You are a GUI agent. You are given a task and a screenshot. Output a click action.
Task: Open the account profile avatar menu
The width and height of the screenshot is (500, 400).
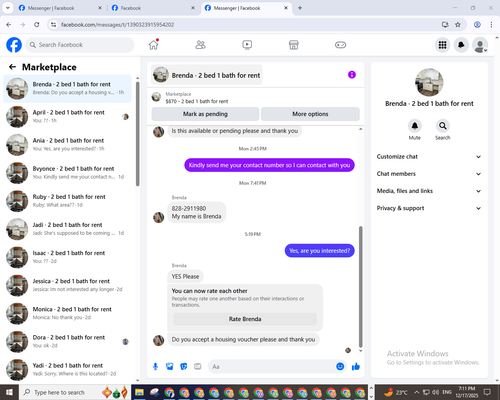point(480,45)
